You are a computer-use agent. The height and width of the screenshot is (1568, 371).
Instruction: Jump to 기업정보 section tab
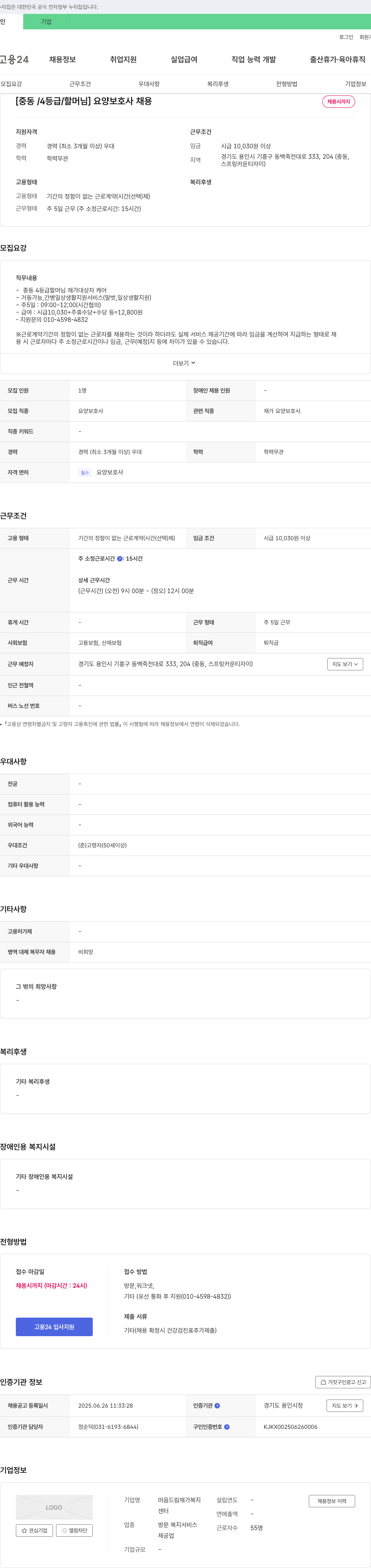coord(356,84)
